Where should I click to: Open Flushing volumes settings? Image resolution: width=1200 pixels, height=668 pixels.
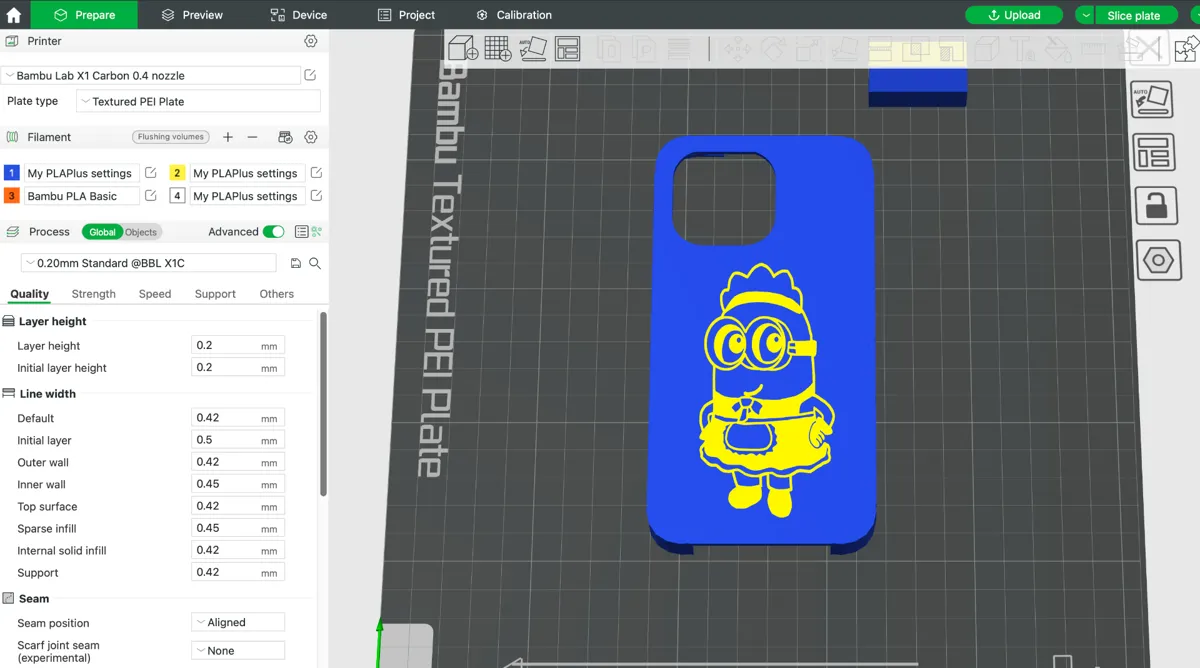point(170,137)
